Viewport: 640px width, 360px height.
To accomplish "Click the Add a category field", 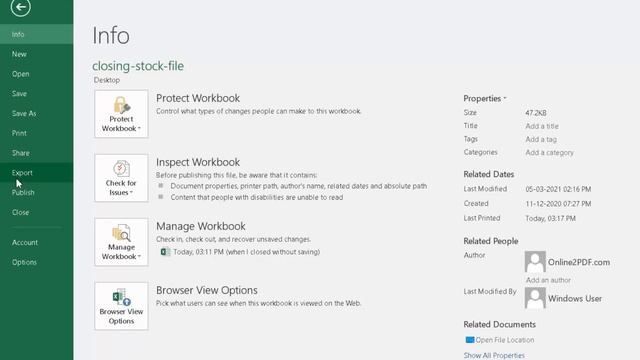I will point(549,152).
